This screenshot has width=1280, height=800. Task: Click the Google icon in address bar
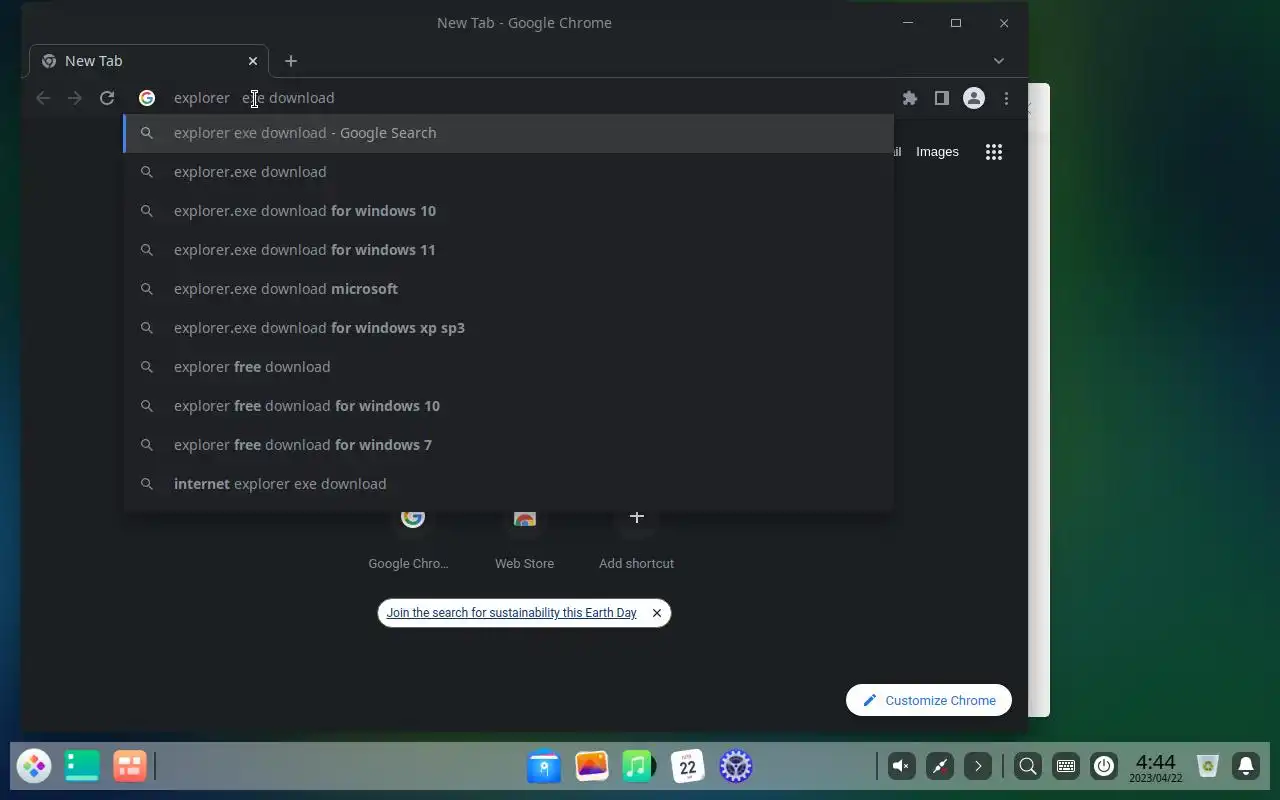[147, 98]
